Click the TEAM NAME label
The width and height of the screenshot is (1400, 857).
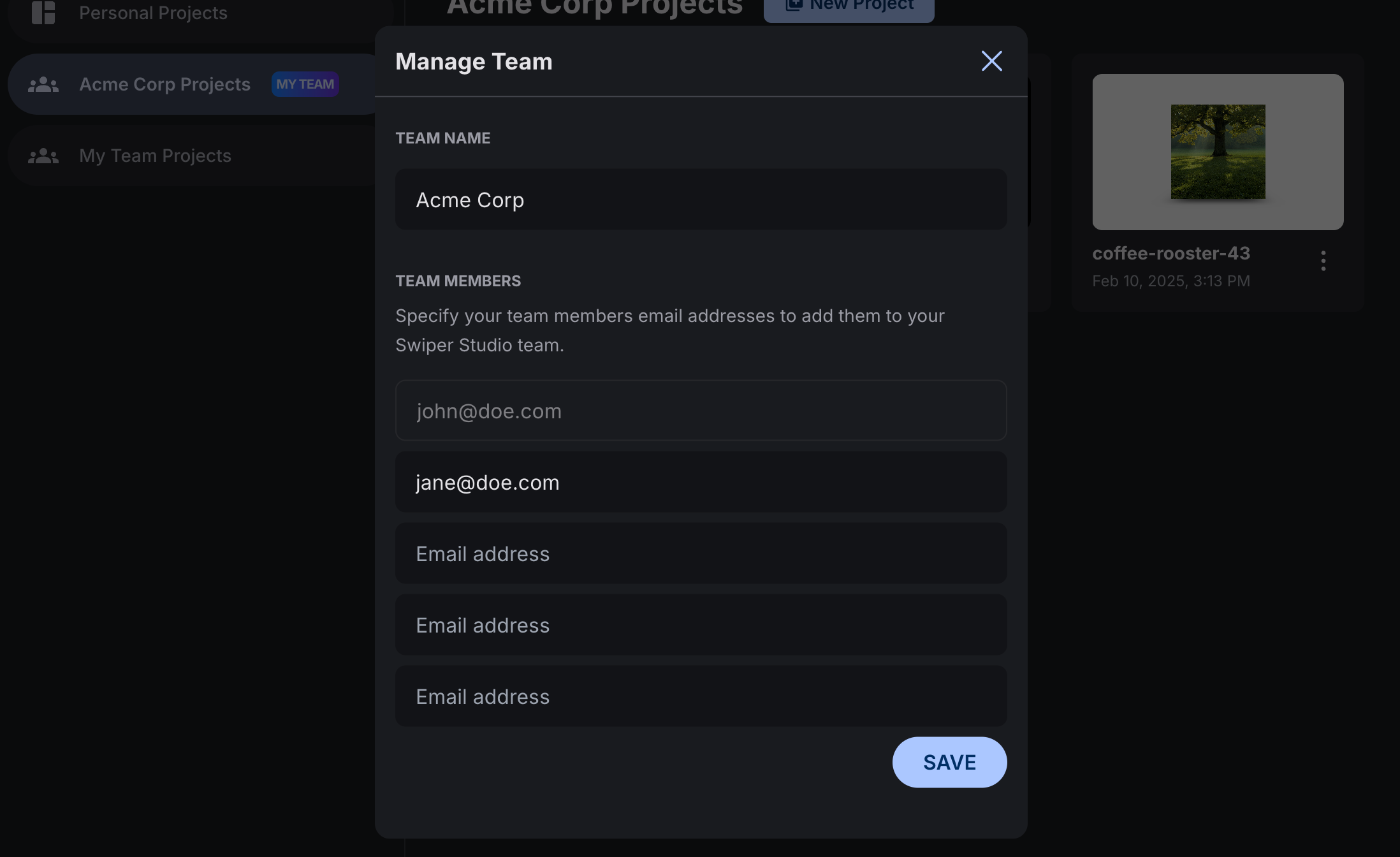[x=443, y=138]
